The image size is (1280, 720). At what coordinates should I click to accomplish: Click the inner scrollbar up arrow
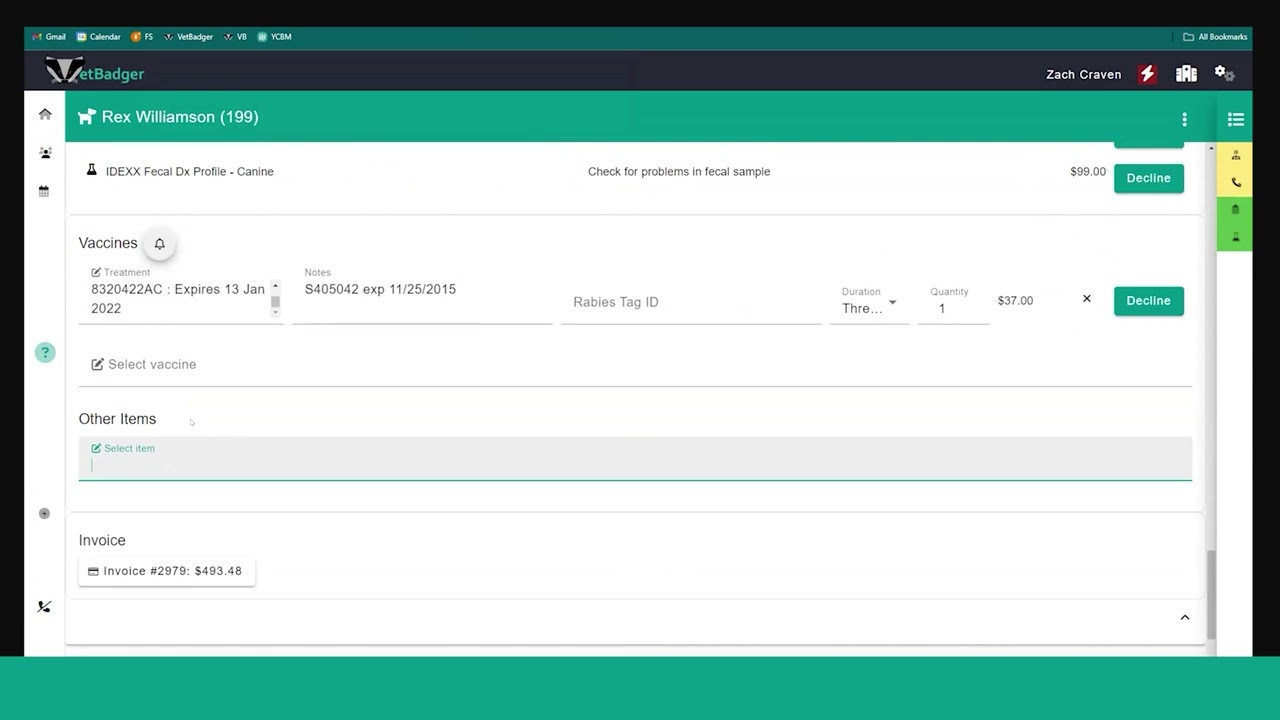click(x=1211, y=149)
